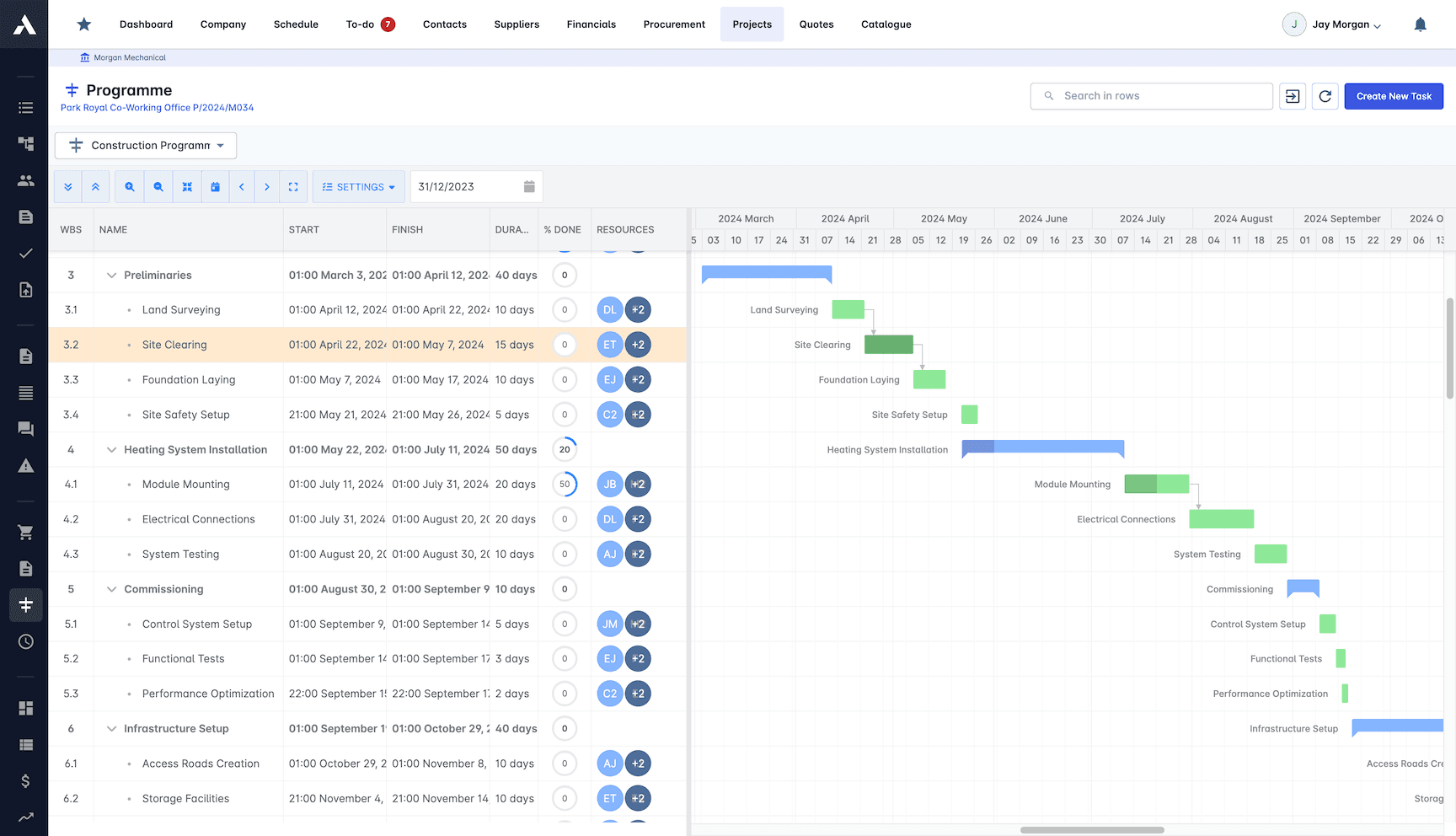1456x836 pixels.
Task: Select the dollar sign icon in the sidebar
Action: click(25, 781)
